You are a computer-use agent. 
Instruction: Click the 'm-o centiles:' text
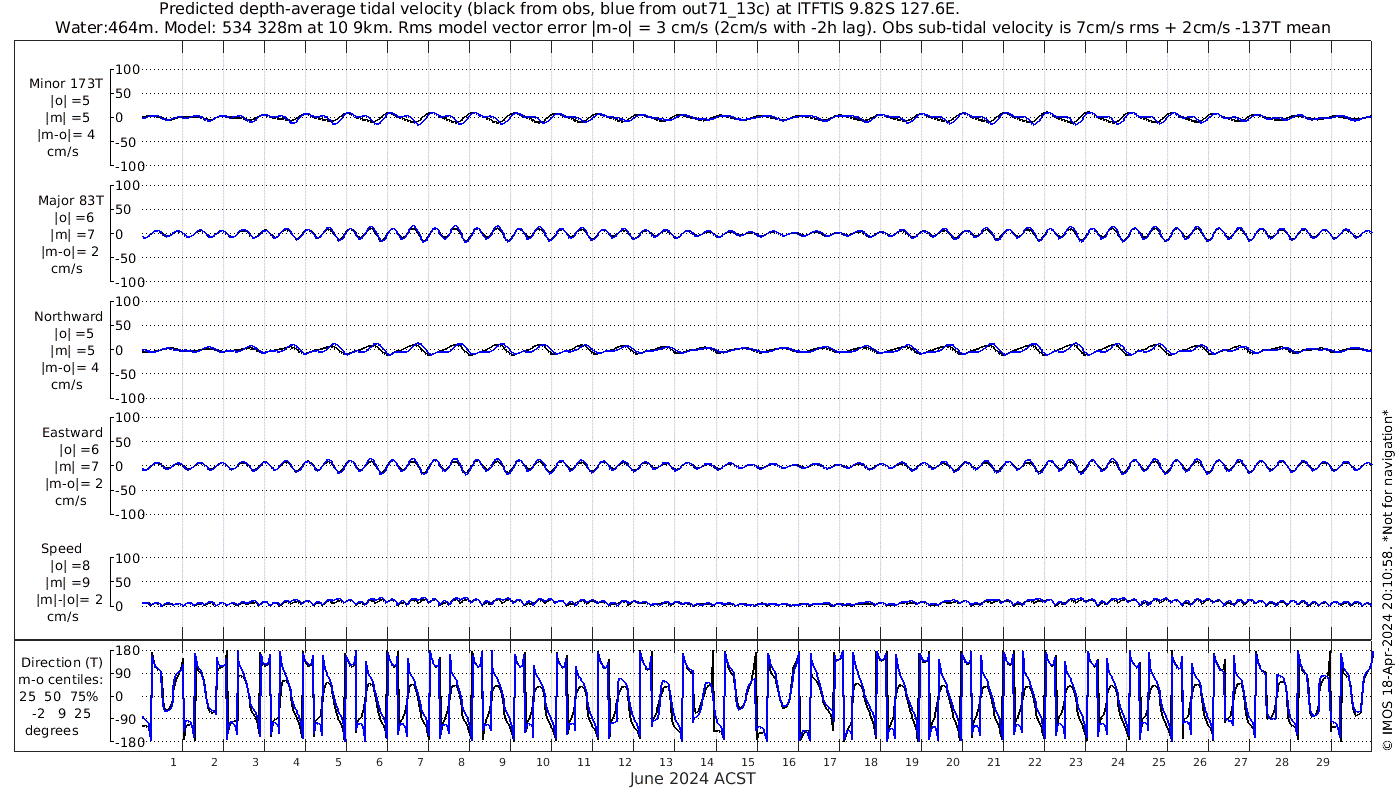[x=61, y=679]
